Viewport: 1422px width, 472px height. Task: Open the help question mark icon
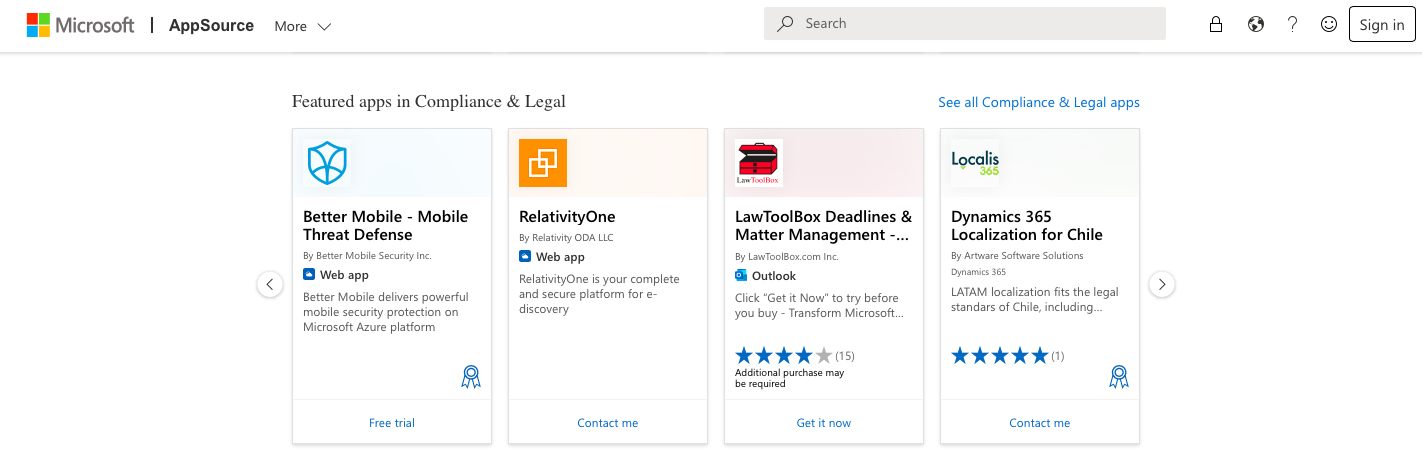(x=1292, y=25)
